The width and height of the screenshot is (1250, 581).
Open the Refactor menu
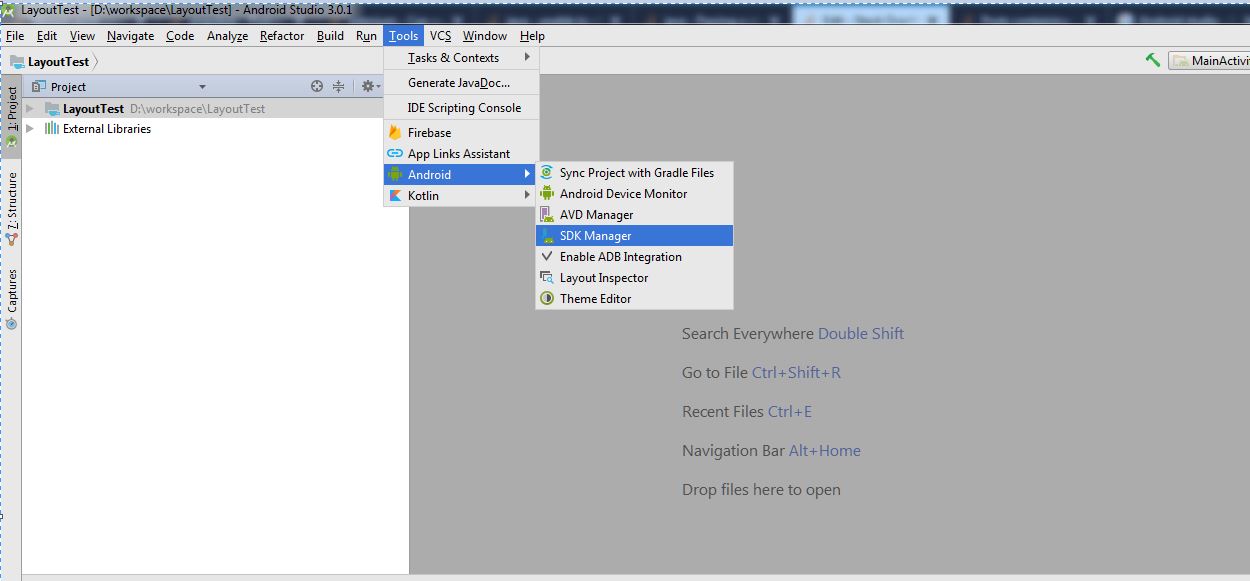point(282,36)
